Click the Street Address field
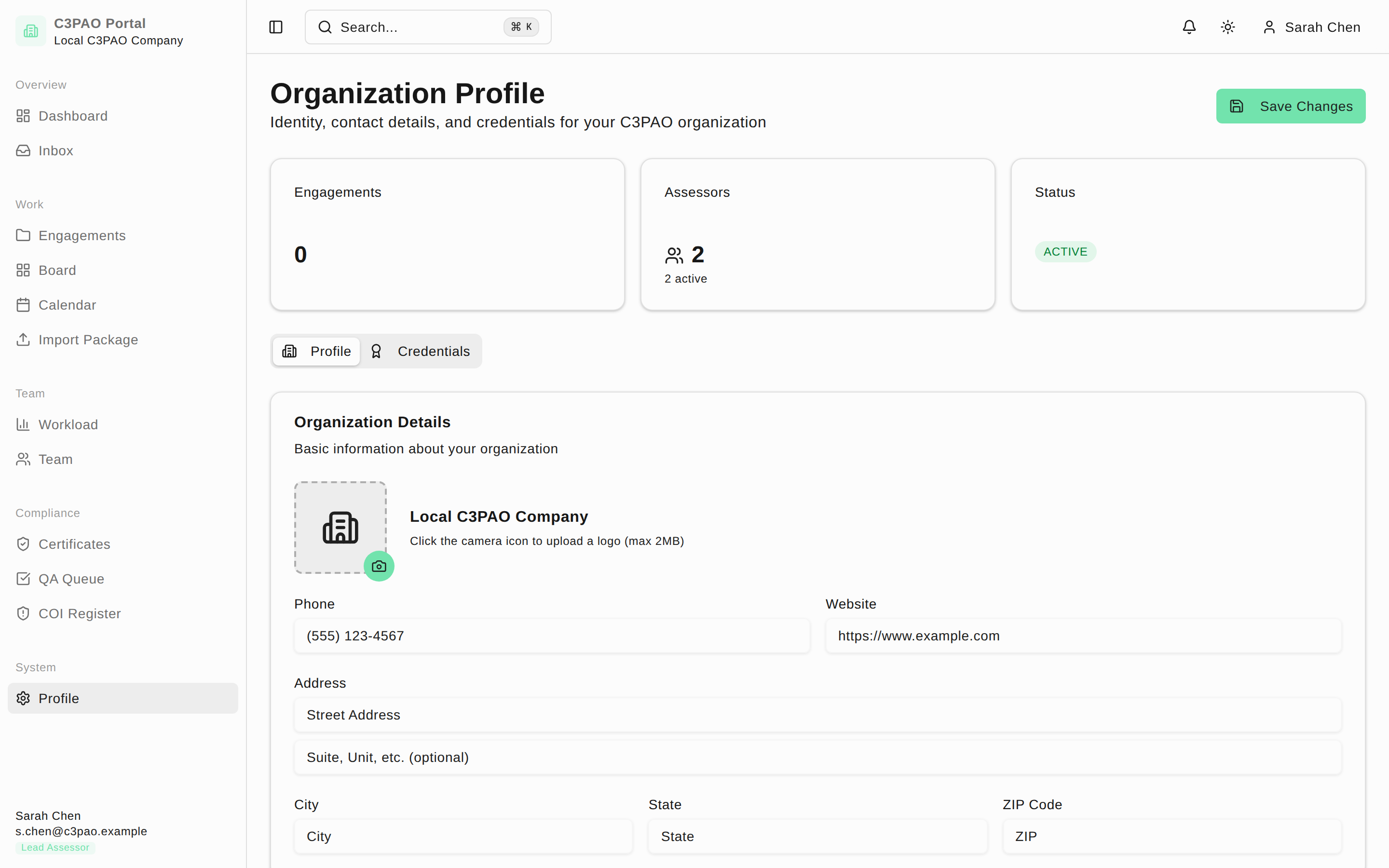The height and width of the screenshot is (868, 1389). 818,715
